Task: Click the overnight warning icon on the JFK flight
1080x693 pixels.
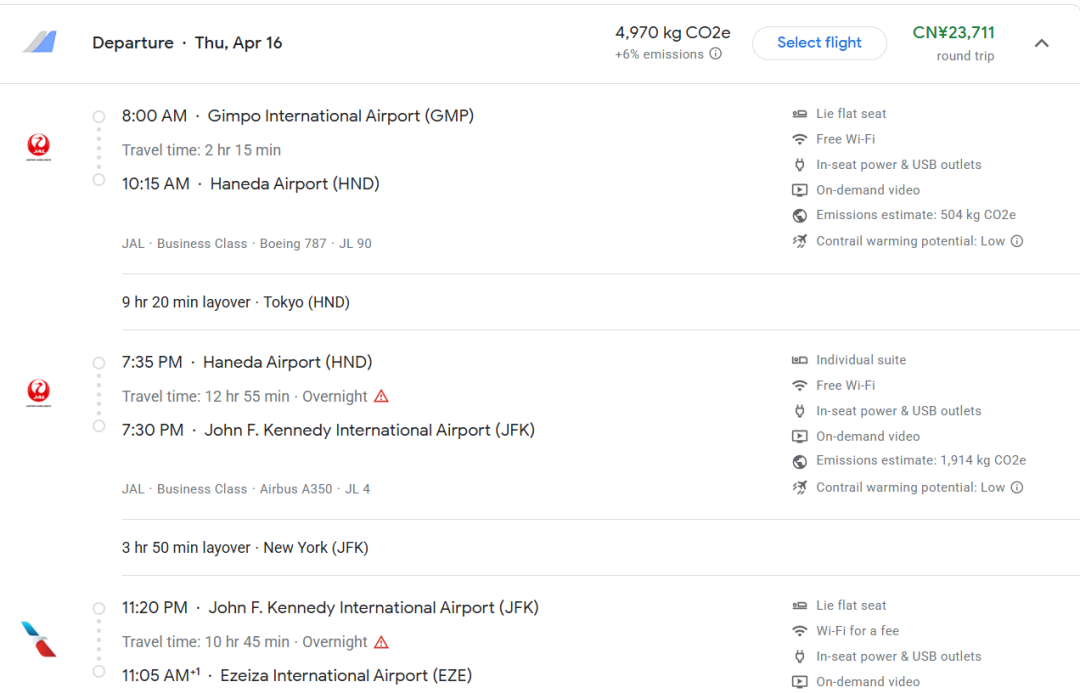Action: pyautogui.click(x=381, y=642)
